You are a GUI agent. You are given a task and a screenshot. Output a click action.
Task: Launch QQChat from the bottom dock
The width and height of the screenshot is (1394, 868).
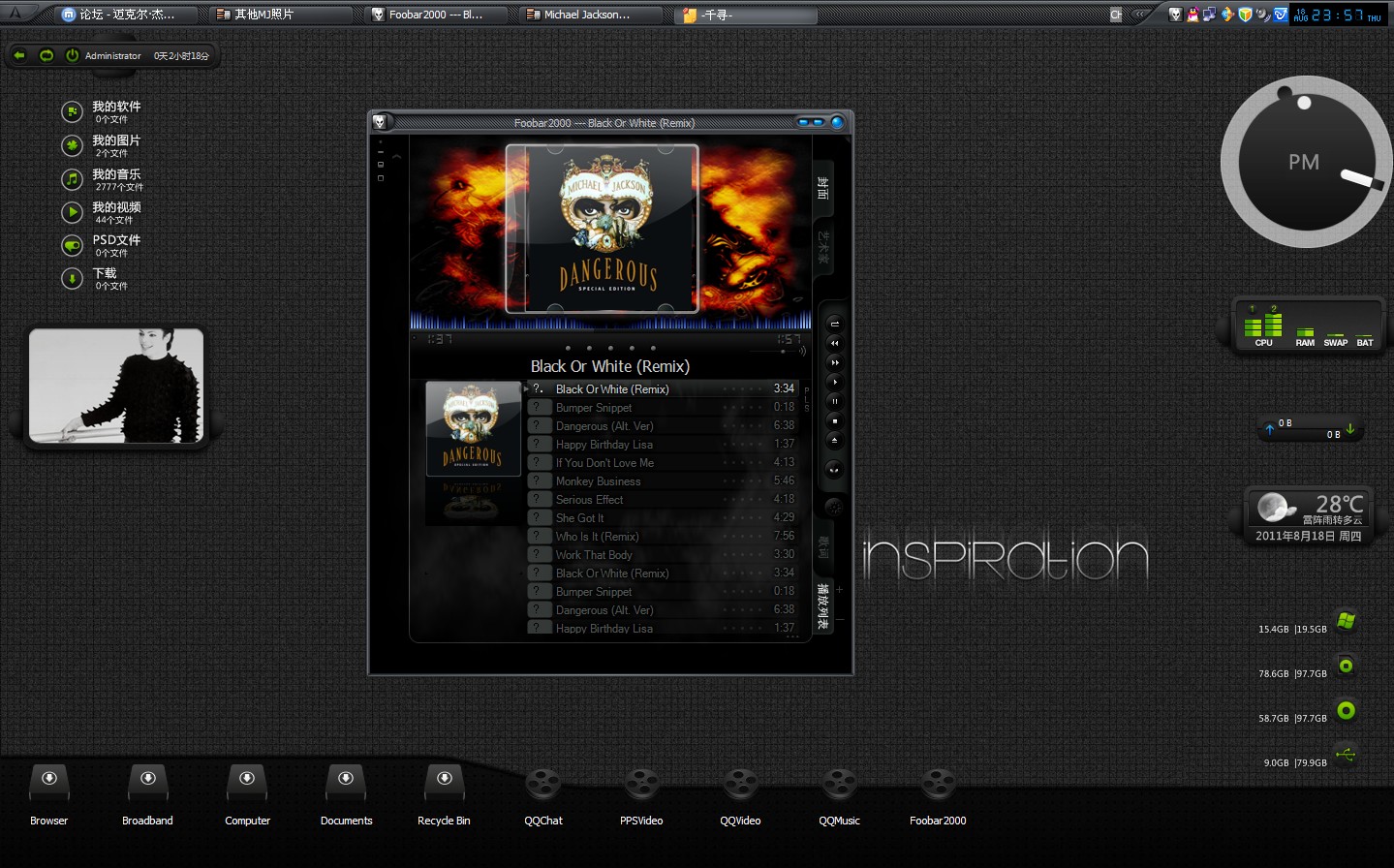coord(543,794)
